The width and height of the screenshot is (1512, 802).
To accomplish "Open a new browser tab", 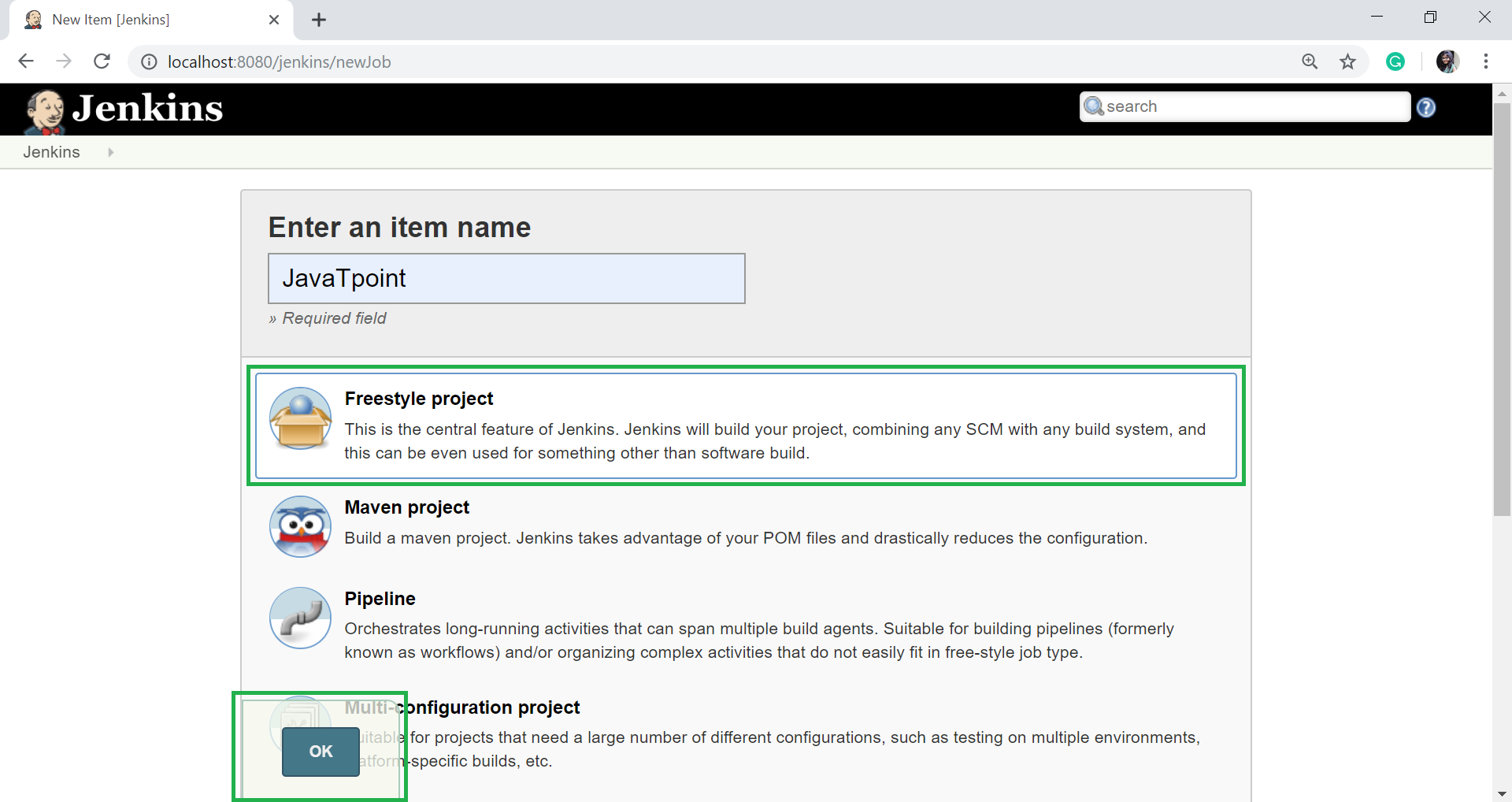I will (x=319, y=20).
